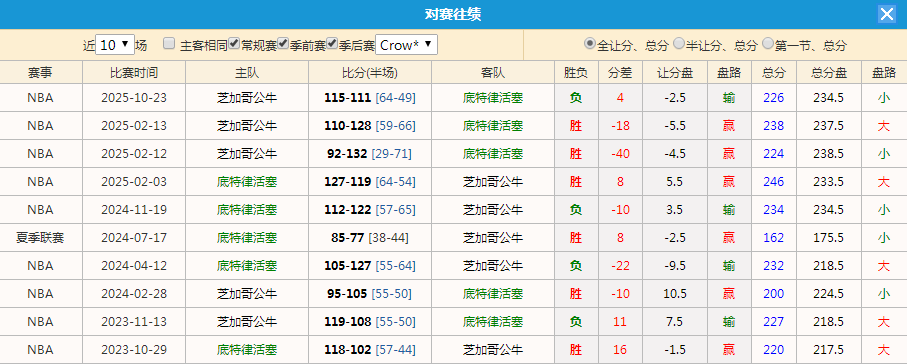907x364 pixels.
Task: Select the 半让分、总分 radio button
Action: pyautogui.click(x=679, y=43)
